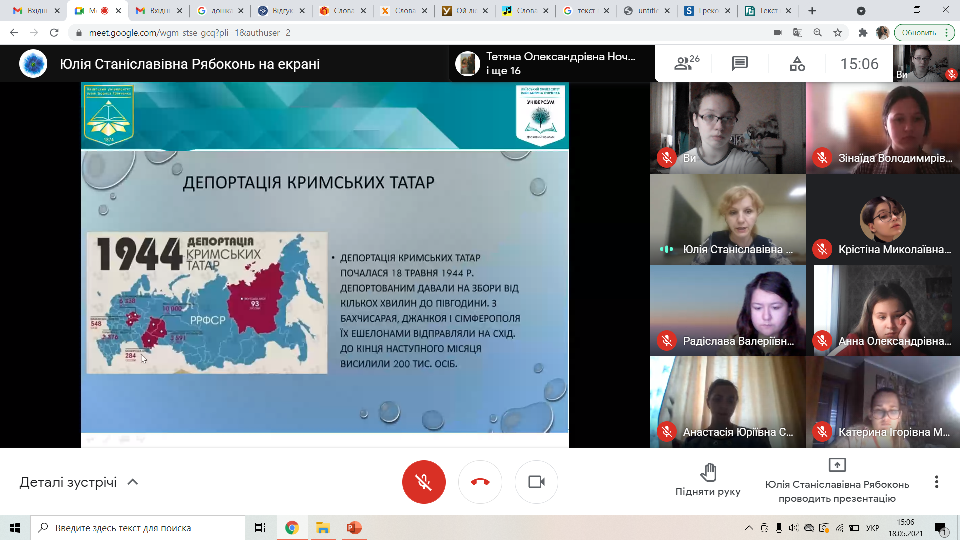Screen dimensions: 960x540
Task: Close the active Meet tab
Action: 119,10
